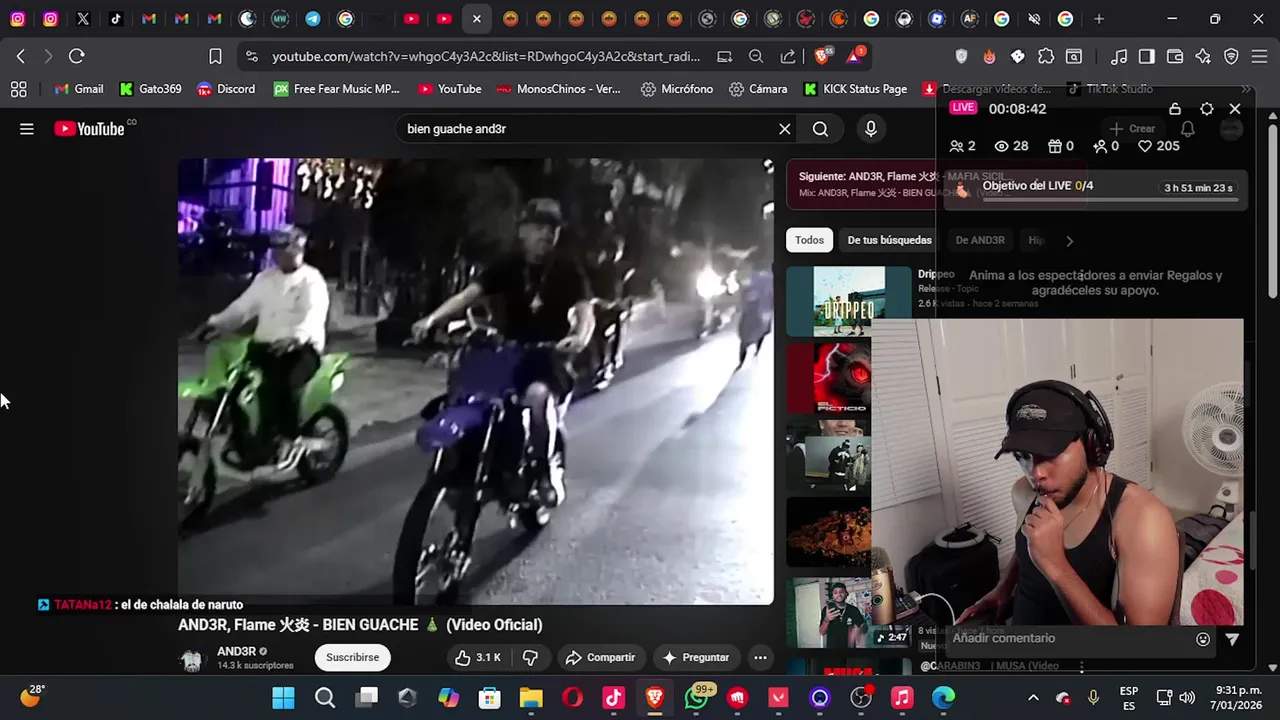Open AND3R channel name link
Image resolution: width=1280 pixels, height=720 pixels.
click(x=236, y=651)
